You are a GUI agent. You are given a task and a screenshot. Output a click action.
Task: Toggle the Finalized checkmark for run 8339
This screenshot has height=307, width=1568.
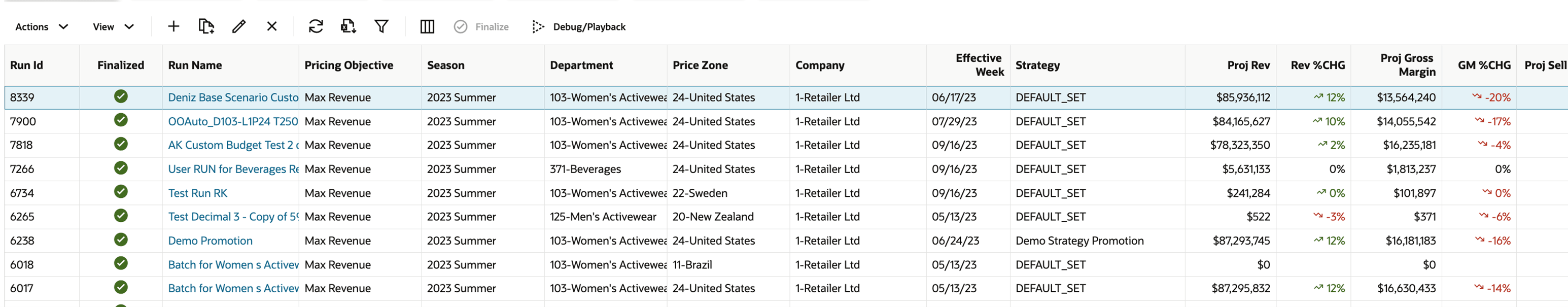(x=121, y=97)
